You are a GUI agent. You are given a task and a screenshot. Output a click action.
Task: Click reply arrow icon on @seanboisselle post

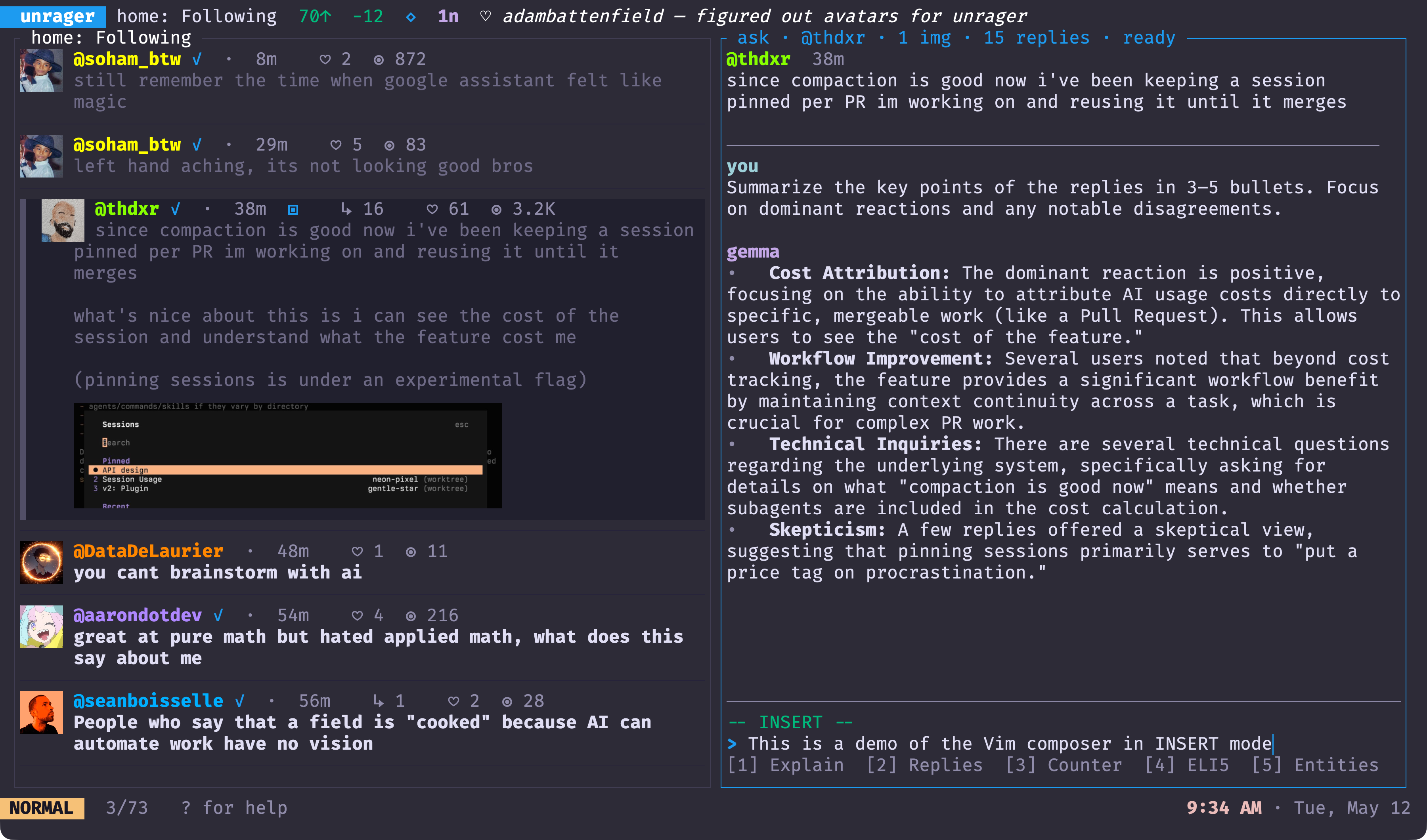click(x=379, y=701)
